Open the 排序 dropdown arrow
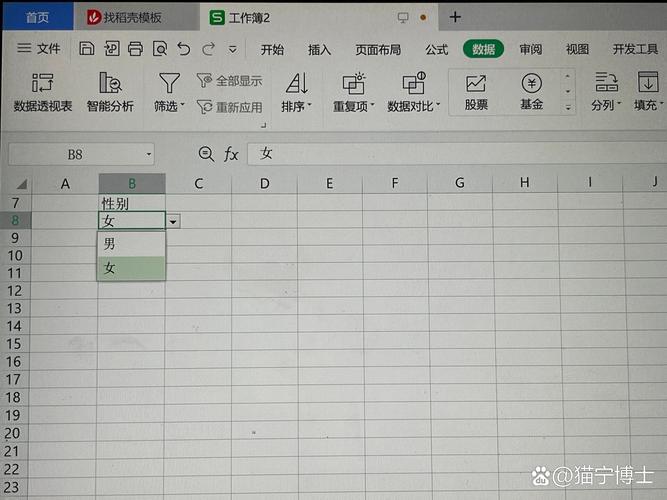Image resolution: width=667 pixels, height=500 pixels. click(x=309, y=104)
